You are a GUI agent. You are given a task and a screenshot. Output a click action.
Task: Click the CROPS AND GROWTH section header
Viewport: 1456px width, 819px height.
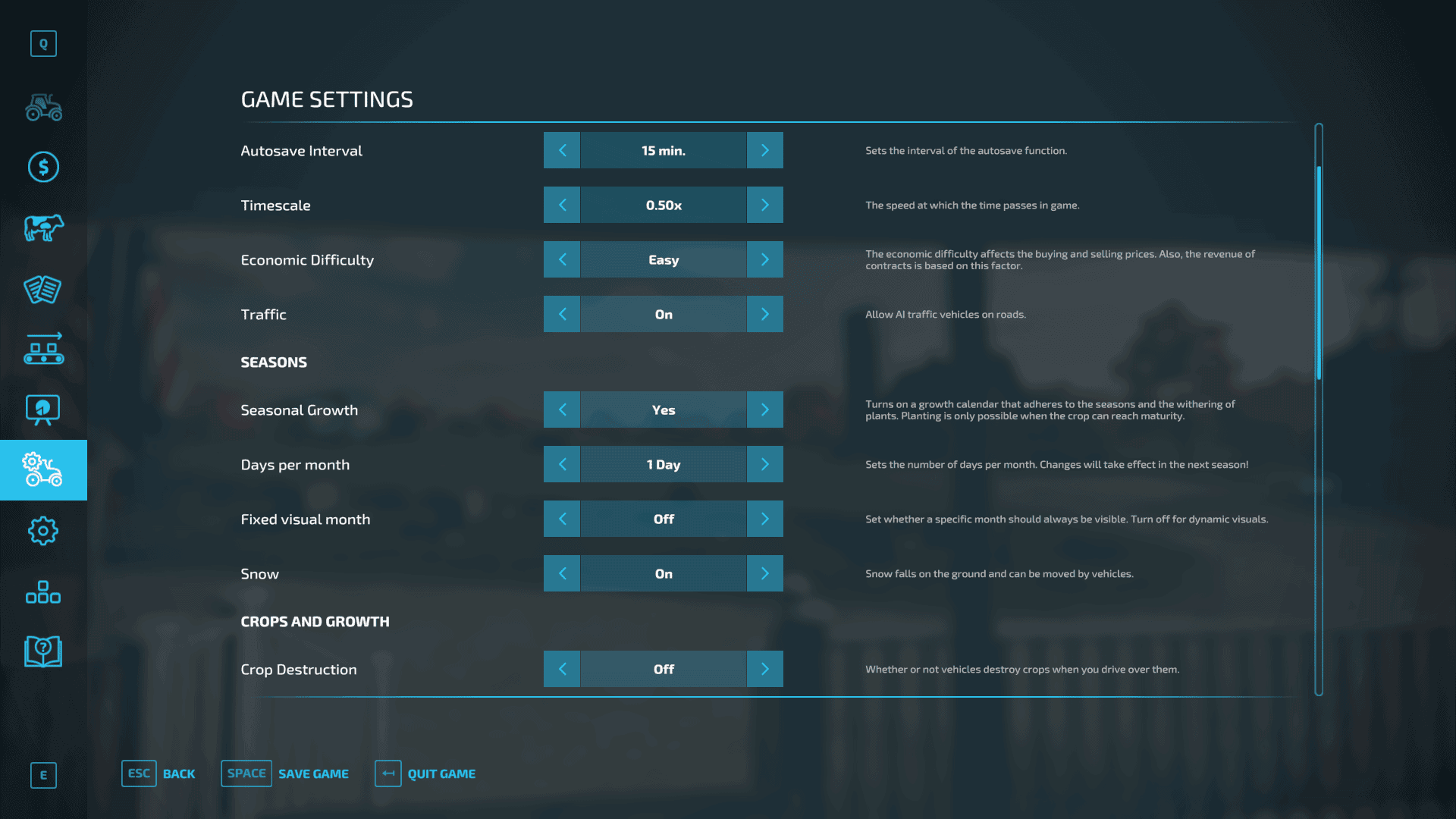click(x=315, y=622)
